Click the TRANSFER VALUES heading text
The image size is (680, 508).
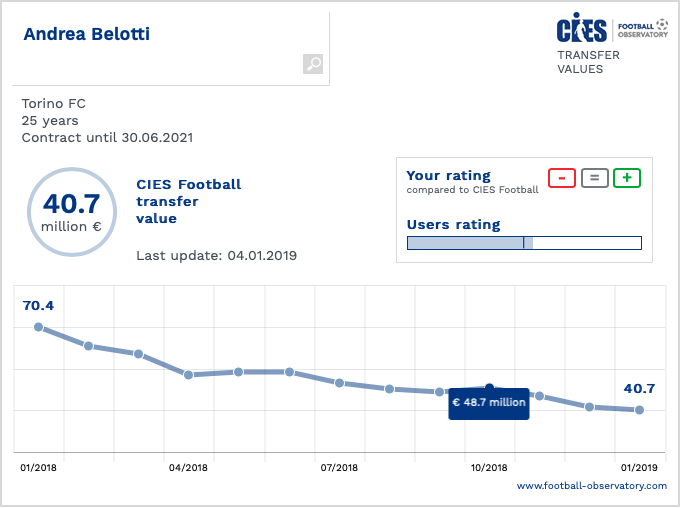[588, 62]
